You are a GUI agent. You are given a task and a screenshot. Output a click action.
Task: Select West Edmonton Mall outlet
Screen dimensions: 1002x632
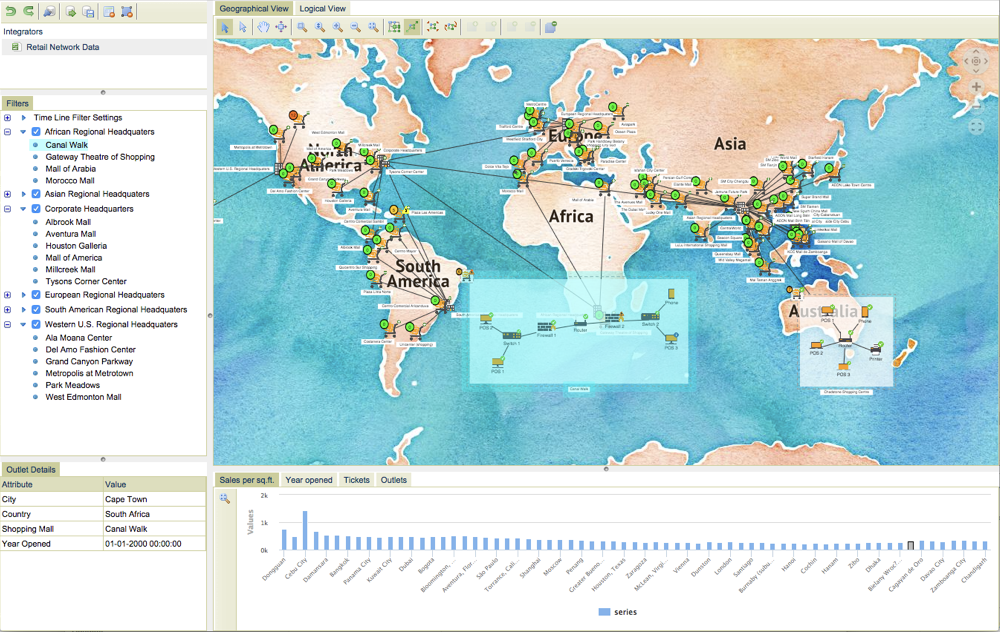click(x=83, y=397)
